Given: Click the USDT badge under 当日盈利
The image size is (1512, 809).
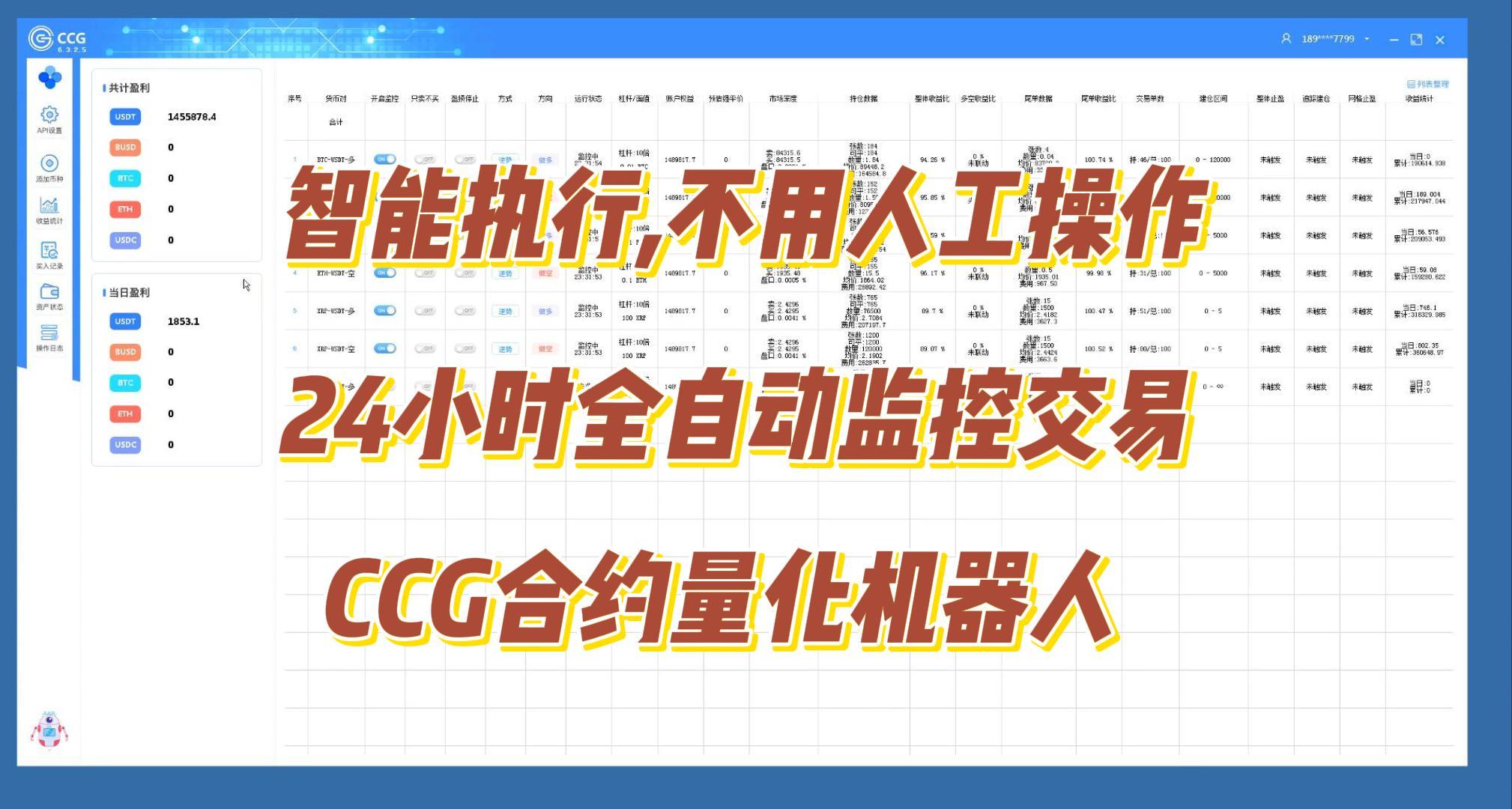Looking at the screenshot, I should pos(125,321).
